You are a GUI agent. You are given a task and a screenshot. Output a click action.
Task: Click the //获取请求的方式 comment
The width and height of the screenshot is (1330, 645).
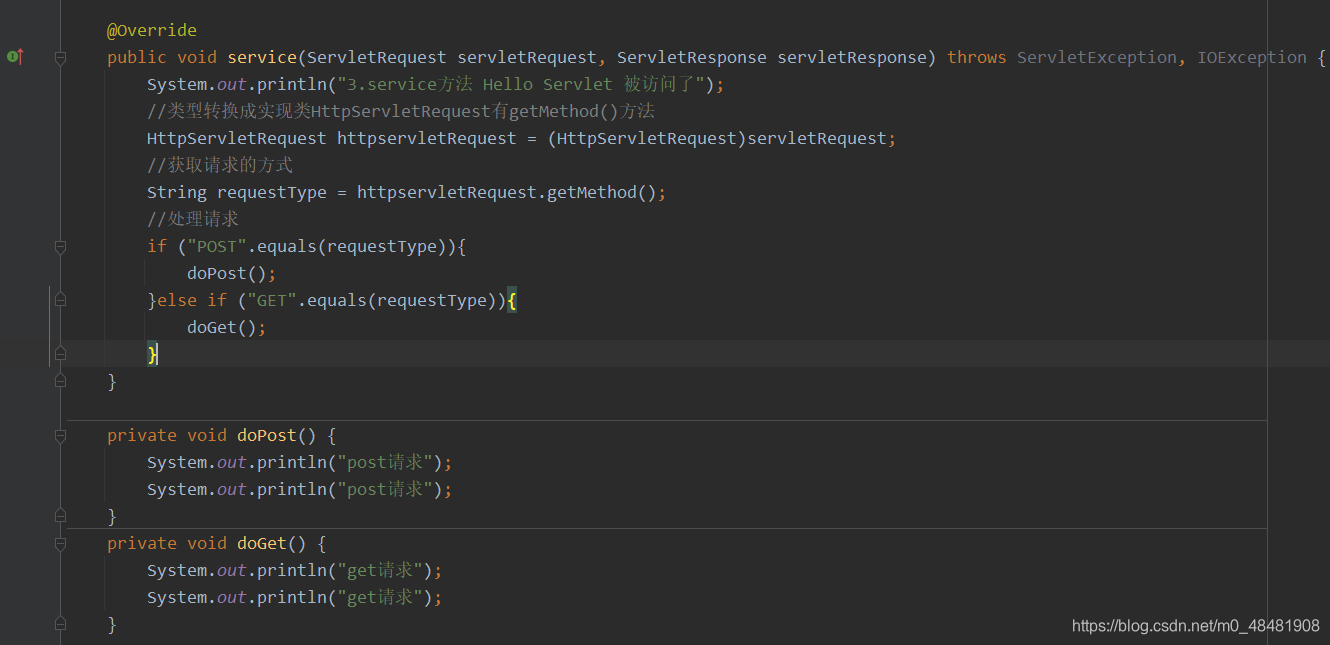pyautogui.click(x=220, y=165)
